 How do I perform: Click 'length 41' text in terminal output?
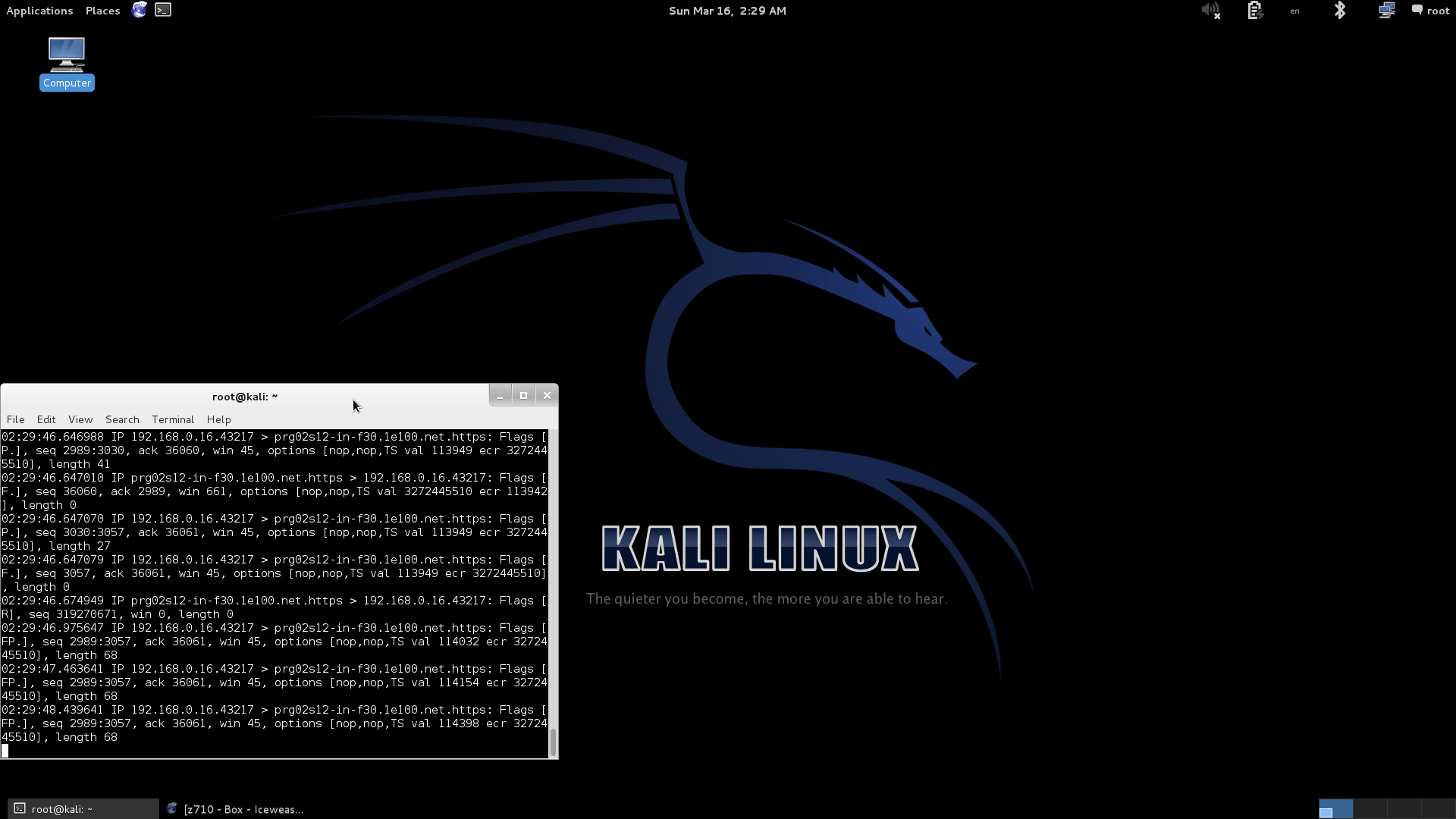coord(80,464)
